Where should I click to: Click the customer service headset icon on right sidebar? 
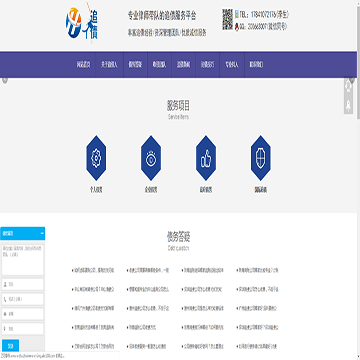348,86
